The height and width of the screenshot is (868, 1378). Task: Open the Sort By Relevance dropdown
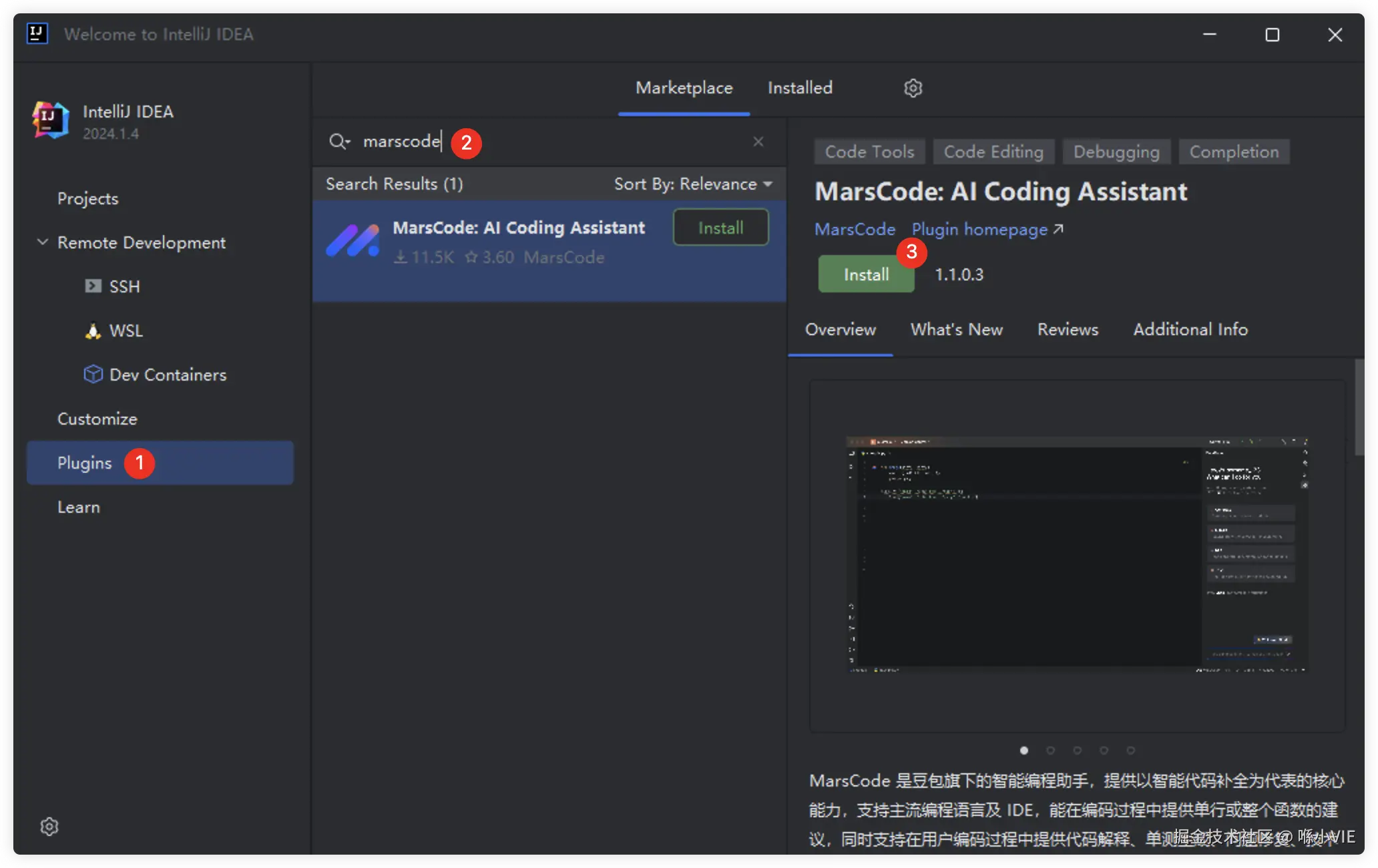(693, 184)
